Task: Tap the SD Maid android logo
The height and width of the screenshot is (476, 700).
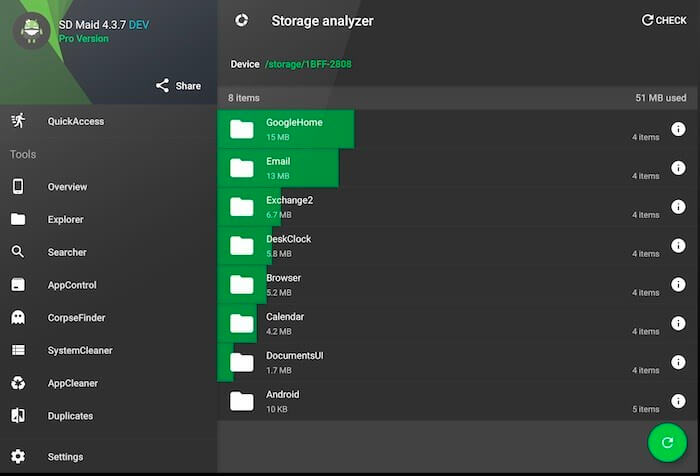Action: (31, 30)
